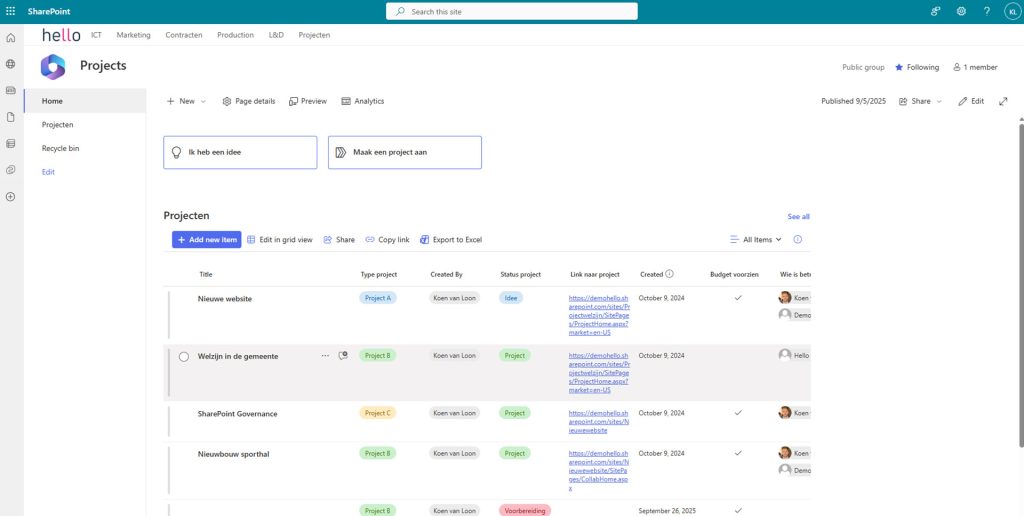Viewport: 1024px width, 516px height.
Task: Click Maak een project aan button
Action: click(405, 152)
